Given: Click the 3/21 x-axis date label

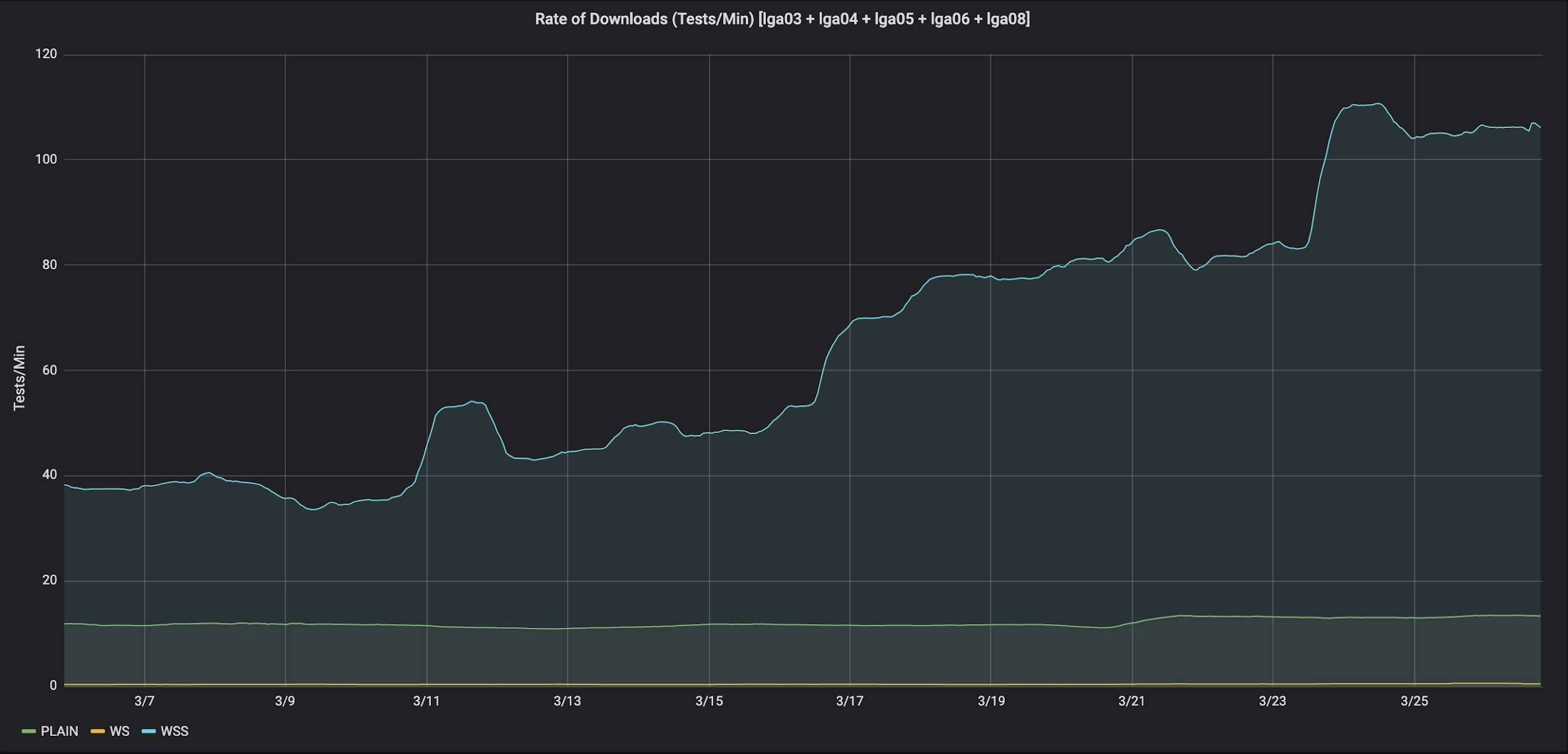Looking at the screenshot, I should (x=1131, y=701).
